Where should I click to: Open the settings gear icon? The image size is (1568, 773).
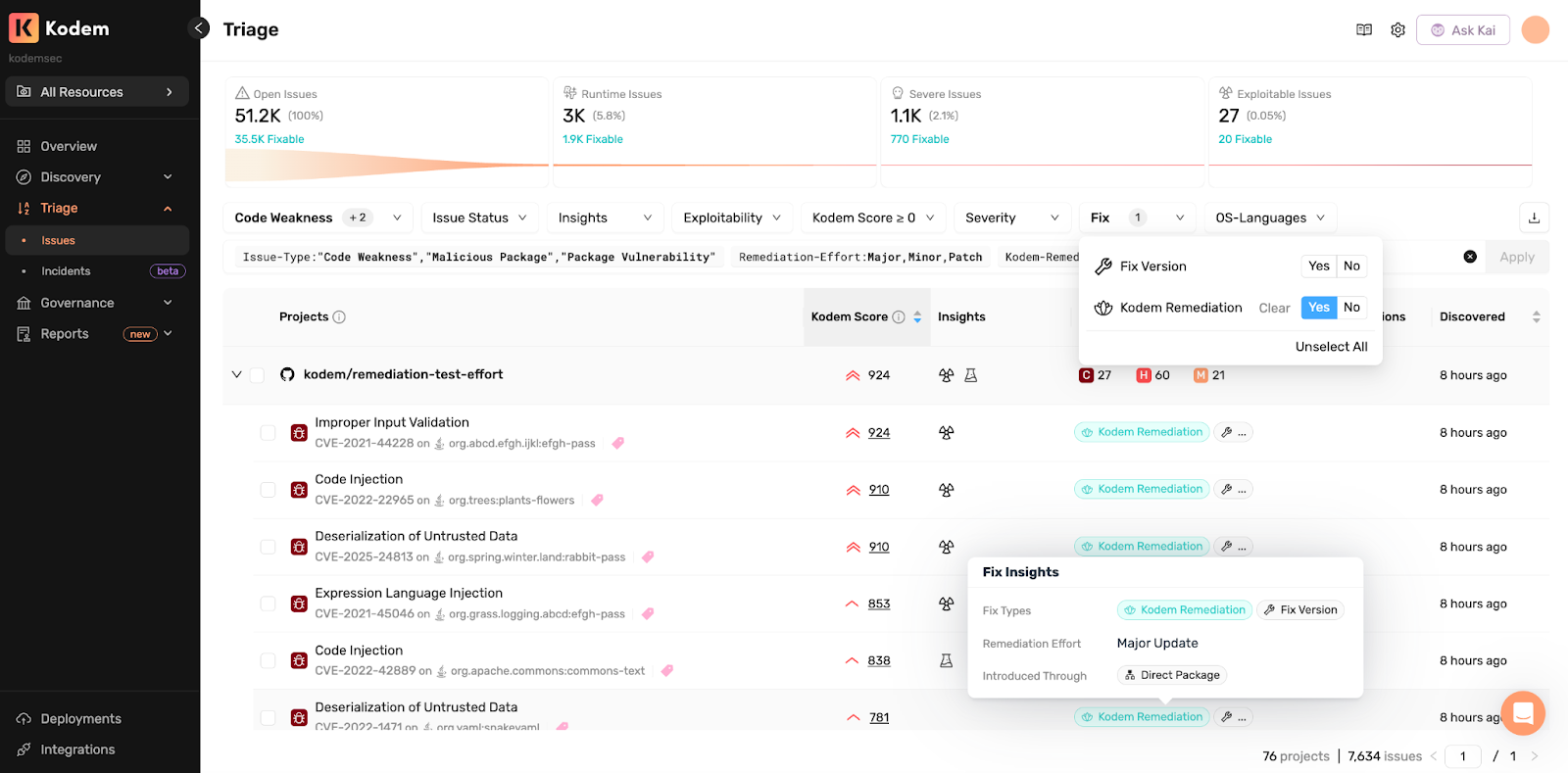pos(1397,30)
